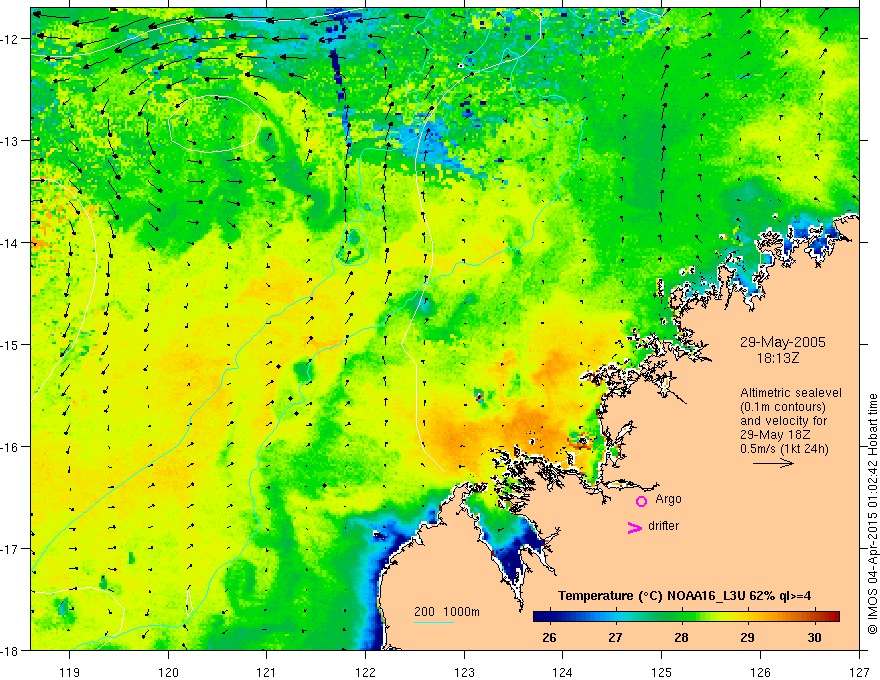This screenshot has height=680, width=880.
Task: Click the '(0.1m contours)' text
Action: click(783, 407)
